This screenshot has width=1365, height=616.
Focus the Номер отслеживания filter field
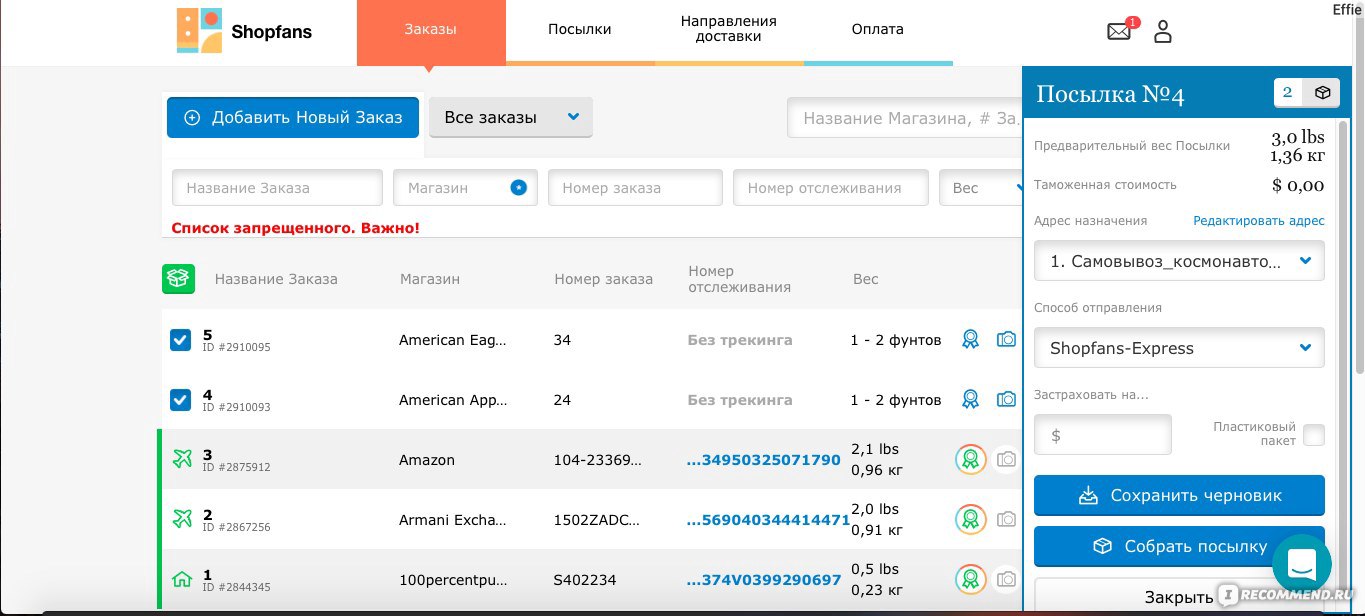coord(831,188)
